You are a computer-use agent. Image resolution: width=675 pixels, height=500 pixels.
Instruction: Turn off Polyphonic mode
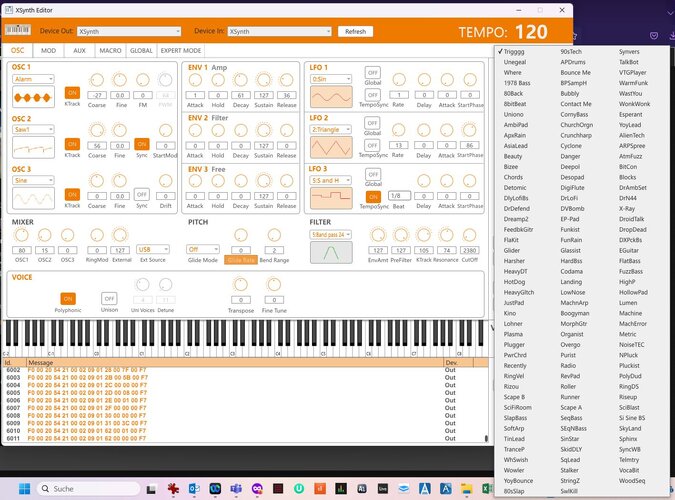[x=68, y=298]
